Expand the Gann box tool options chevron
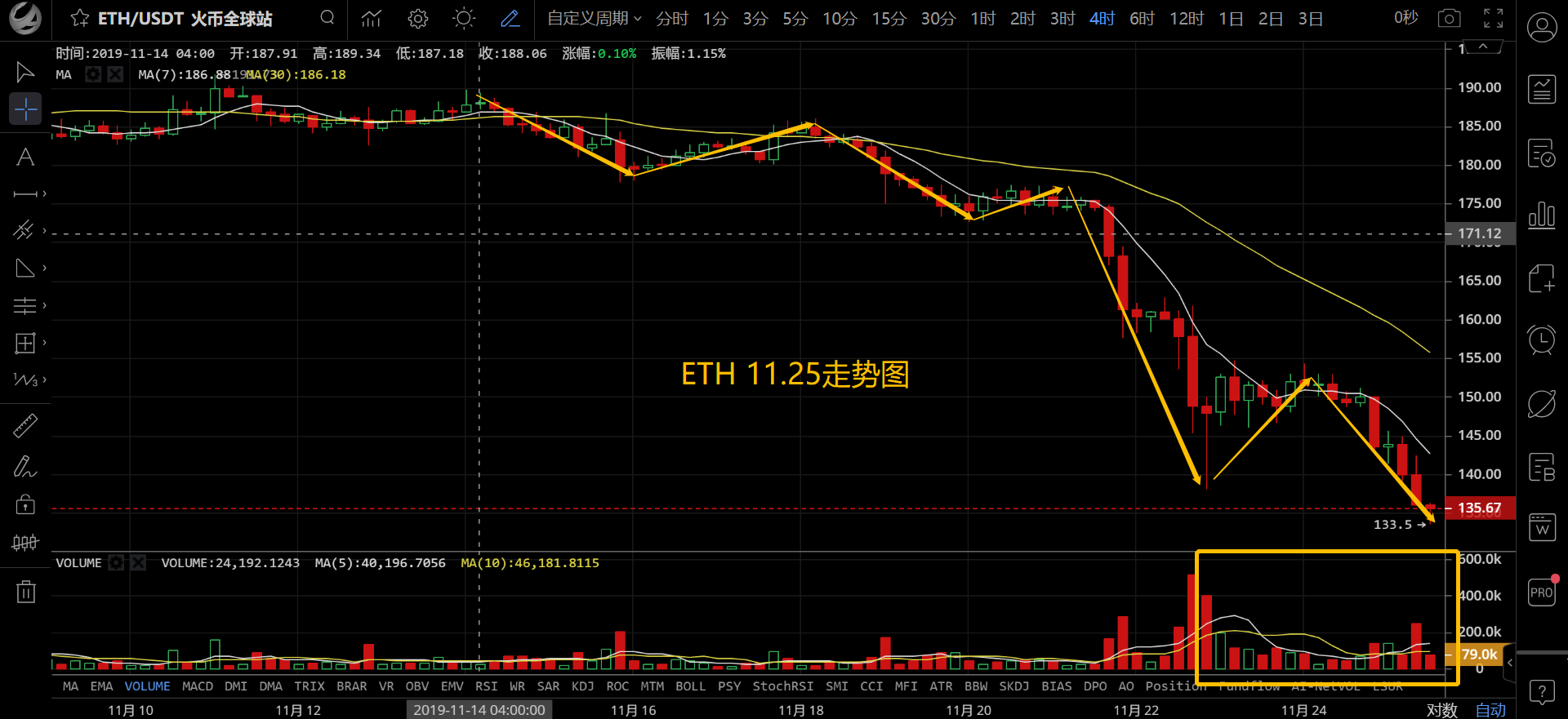 (44, 343)
